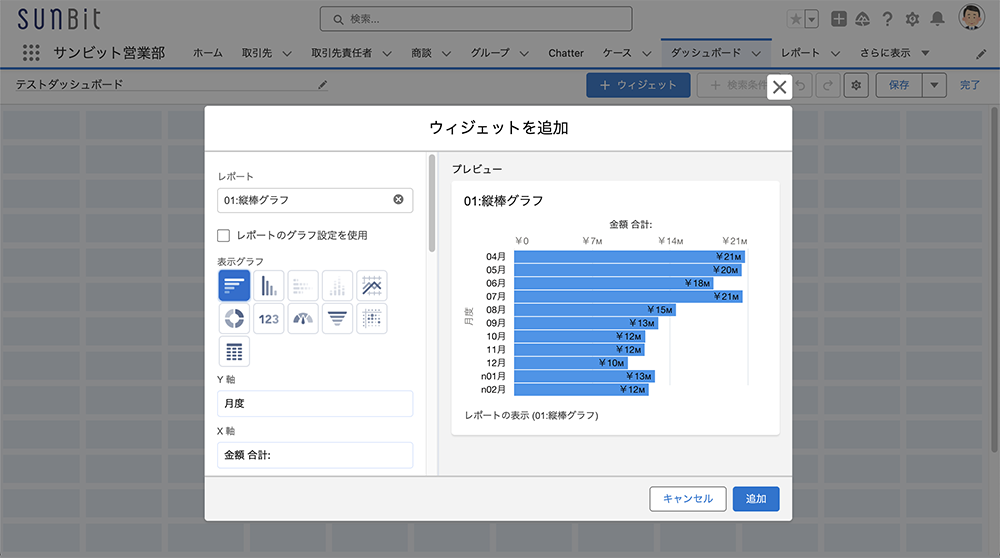The height and width of the screenshot is (558, 1000).
Task: Open the global actions plus icon
Action: [839, 19]
